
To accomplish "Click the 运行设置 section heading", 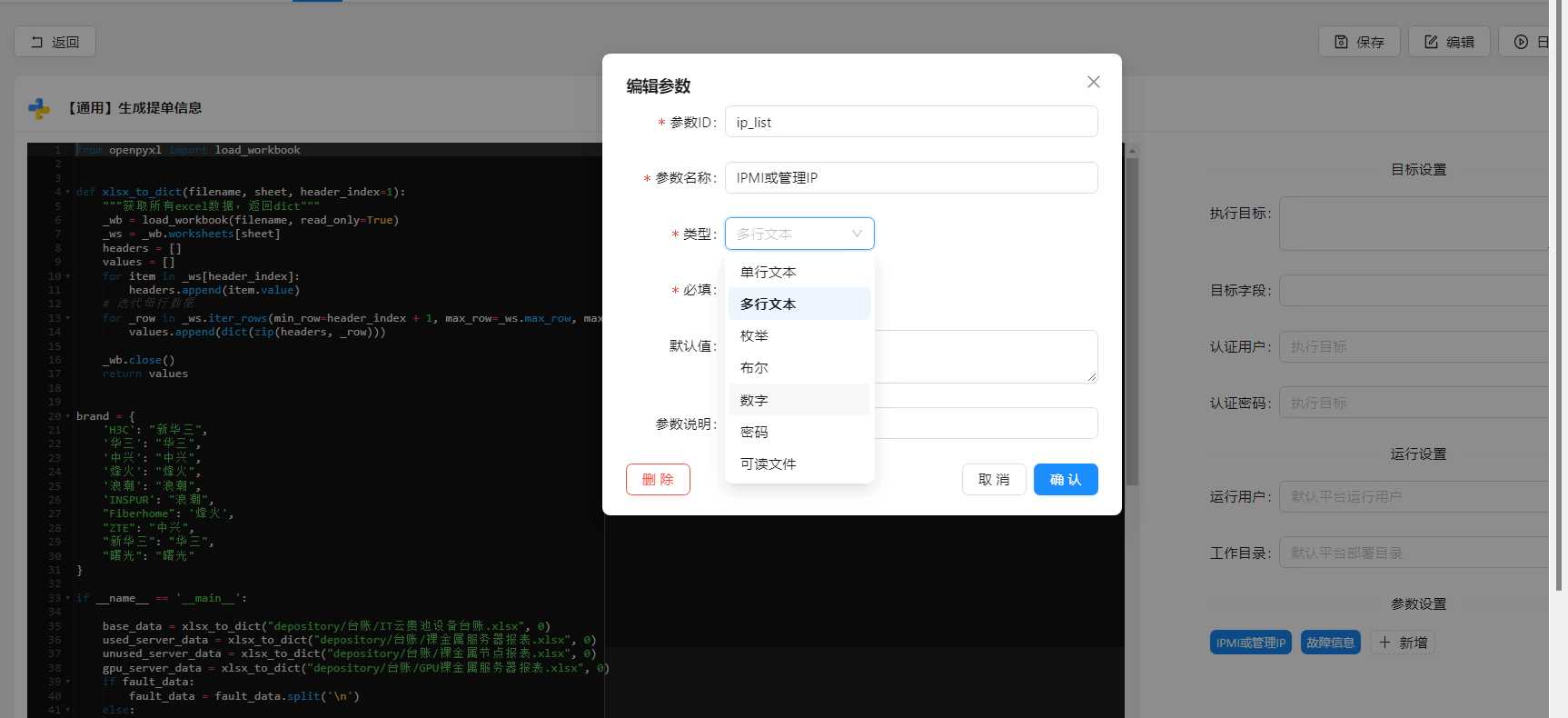I will [x=1418, y=454].
